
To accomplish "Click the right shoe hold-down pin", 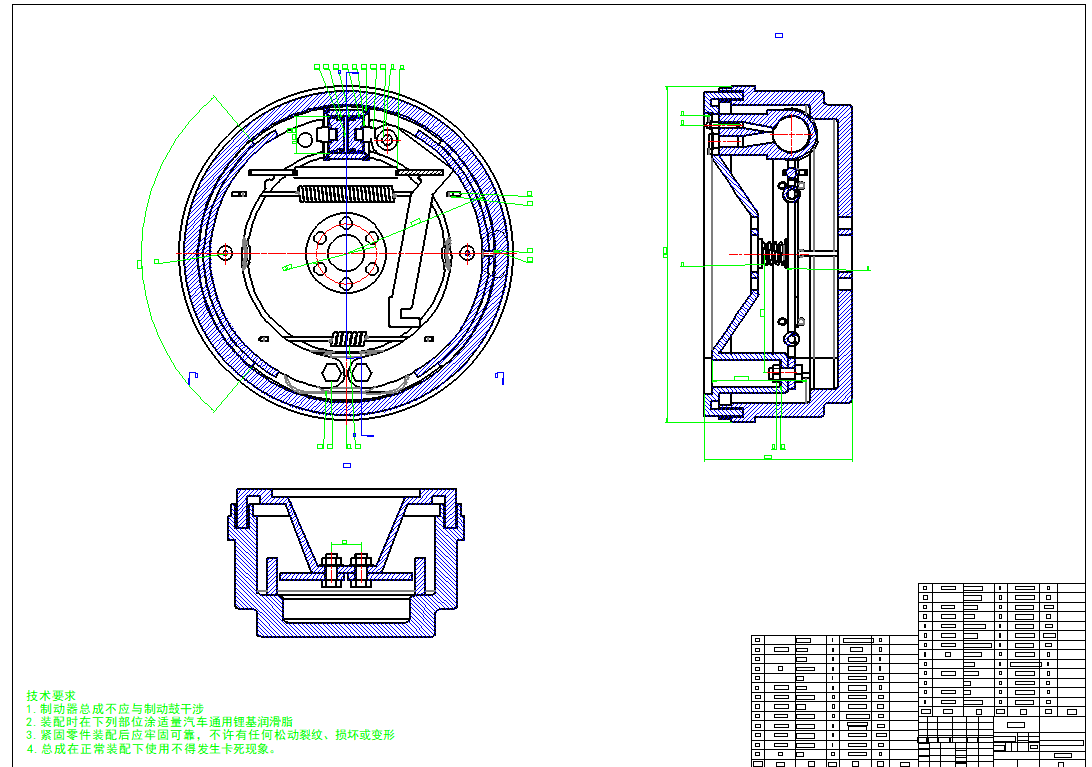I will (x=467, y=253).
